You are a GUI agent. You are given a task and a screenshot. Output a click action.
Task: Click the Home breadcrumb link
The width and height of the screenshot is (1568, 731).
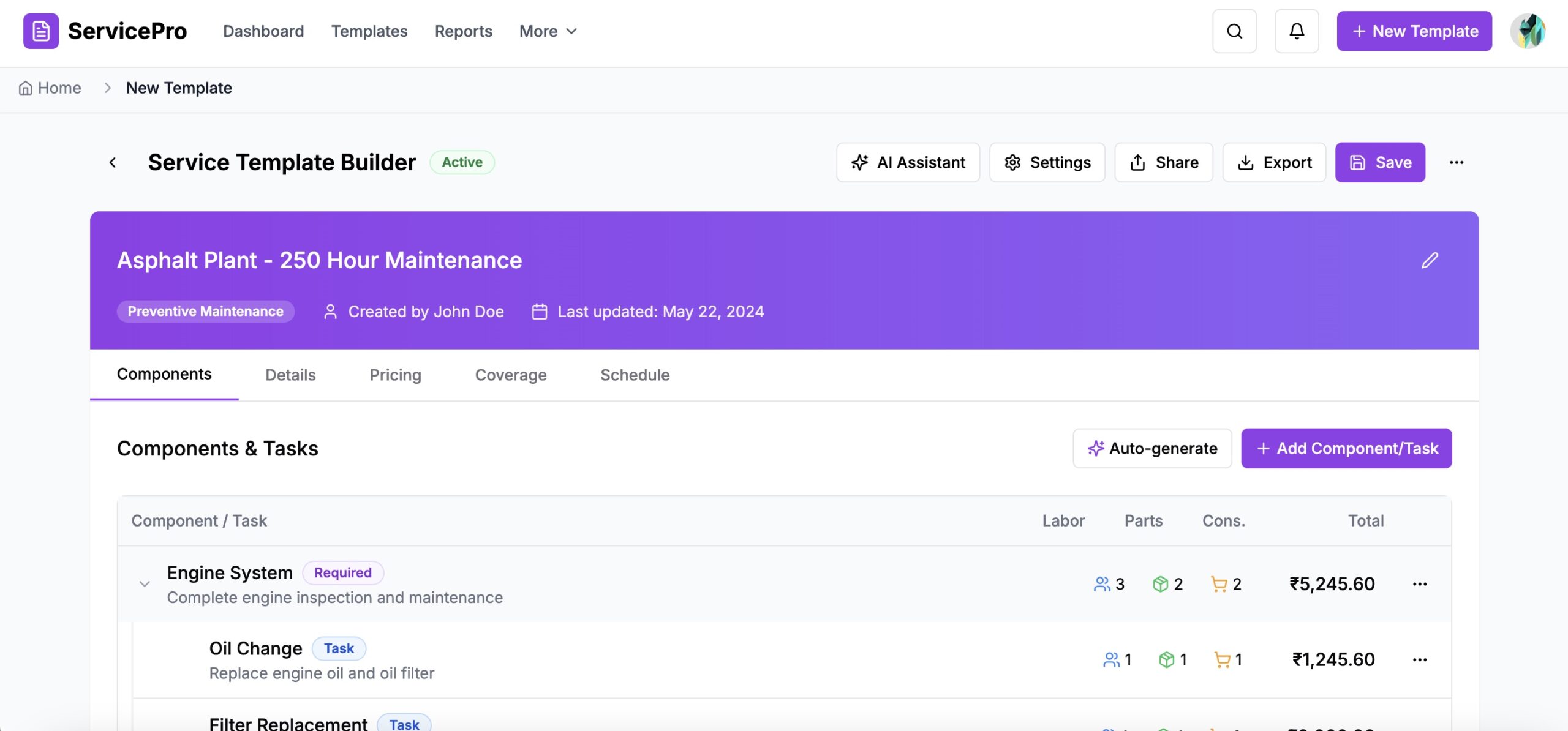coord(50,88)
